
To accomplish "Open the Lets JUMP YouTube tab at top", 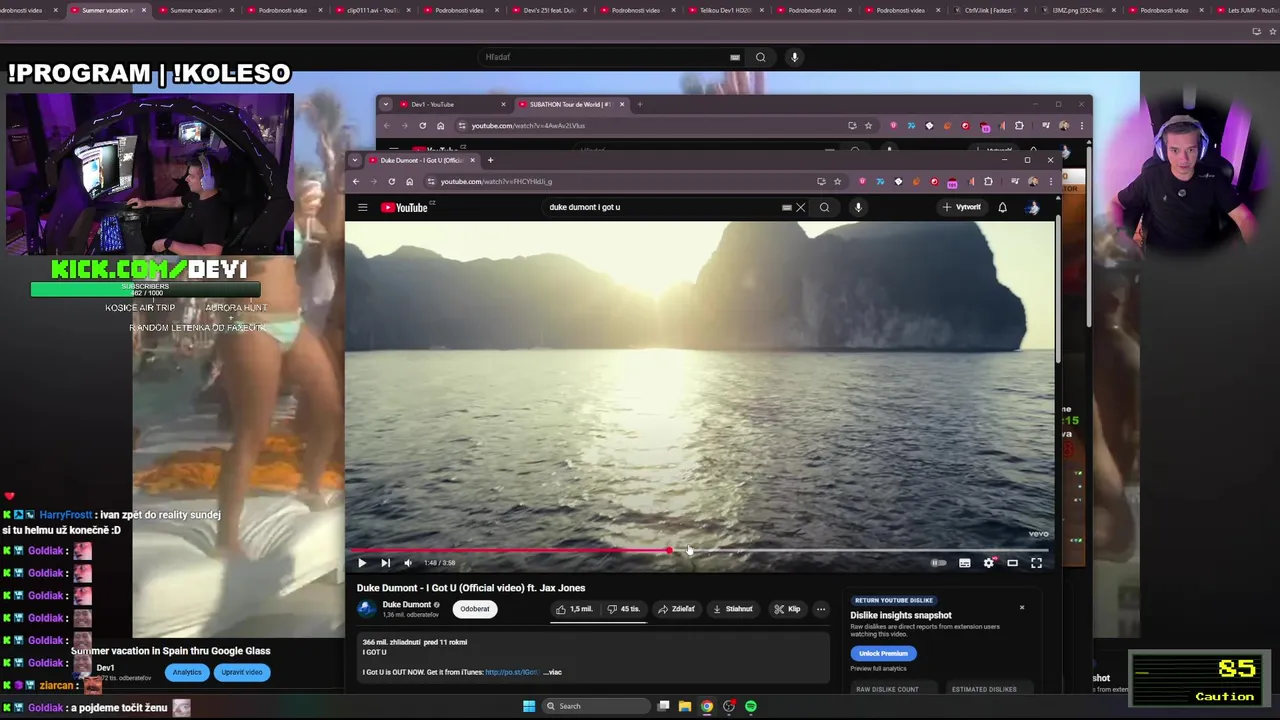I will (1252, 10).
